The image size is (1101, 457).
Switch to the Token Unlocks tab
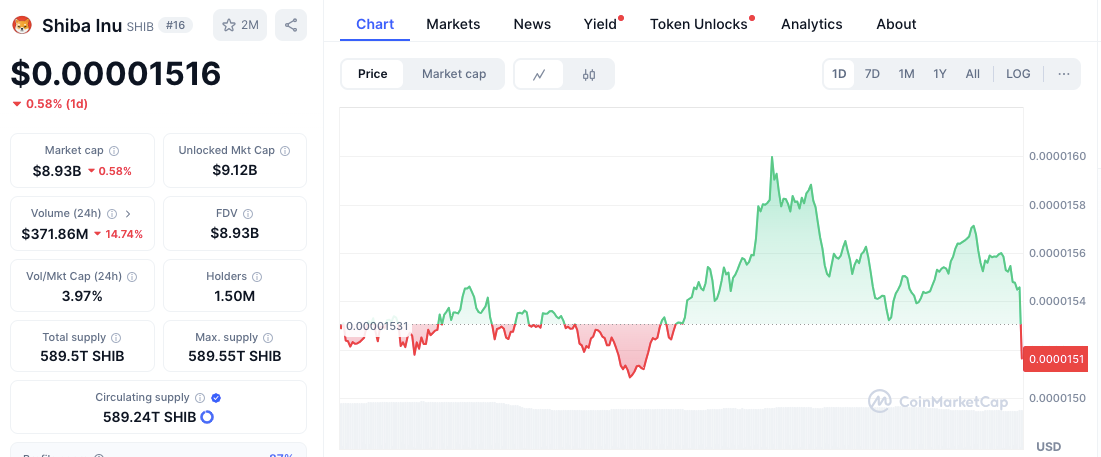tap(699, 24)
